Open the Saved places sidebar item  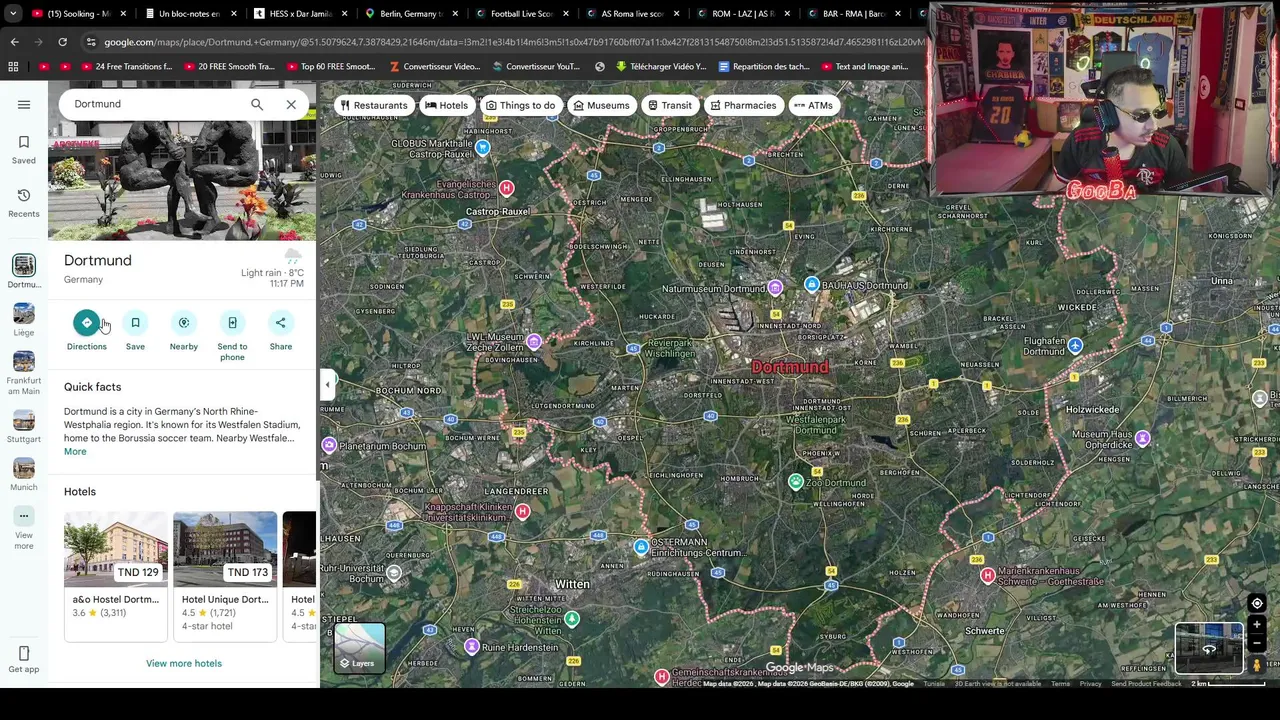(24, 149)
